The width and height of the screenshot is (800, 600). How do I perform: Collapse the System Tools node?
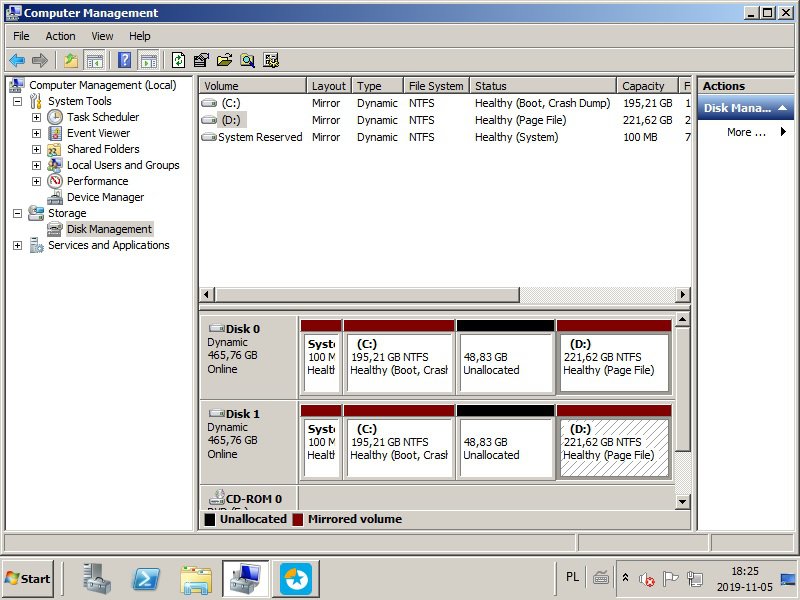pos(17,101)
